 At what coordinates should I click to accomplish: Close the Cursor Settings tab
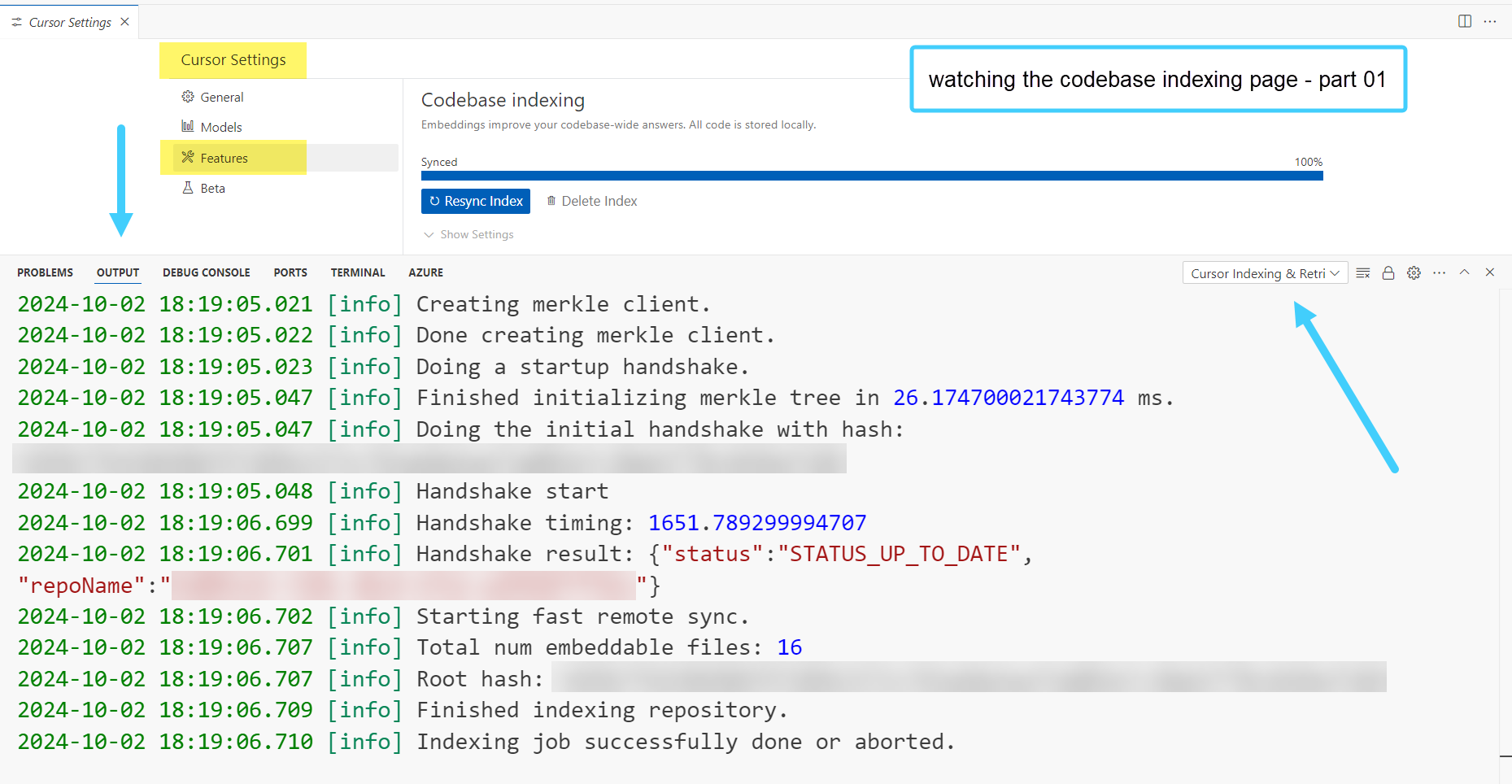coord(124,22)
